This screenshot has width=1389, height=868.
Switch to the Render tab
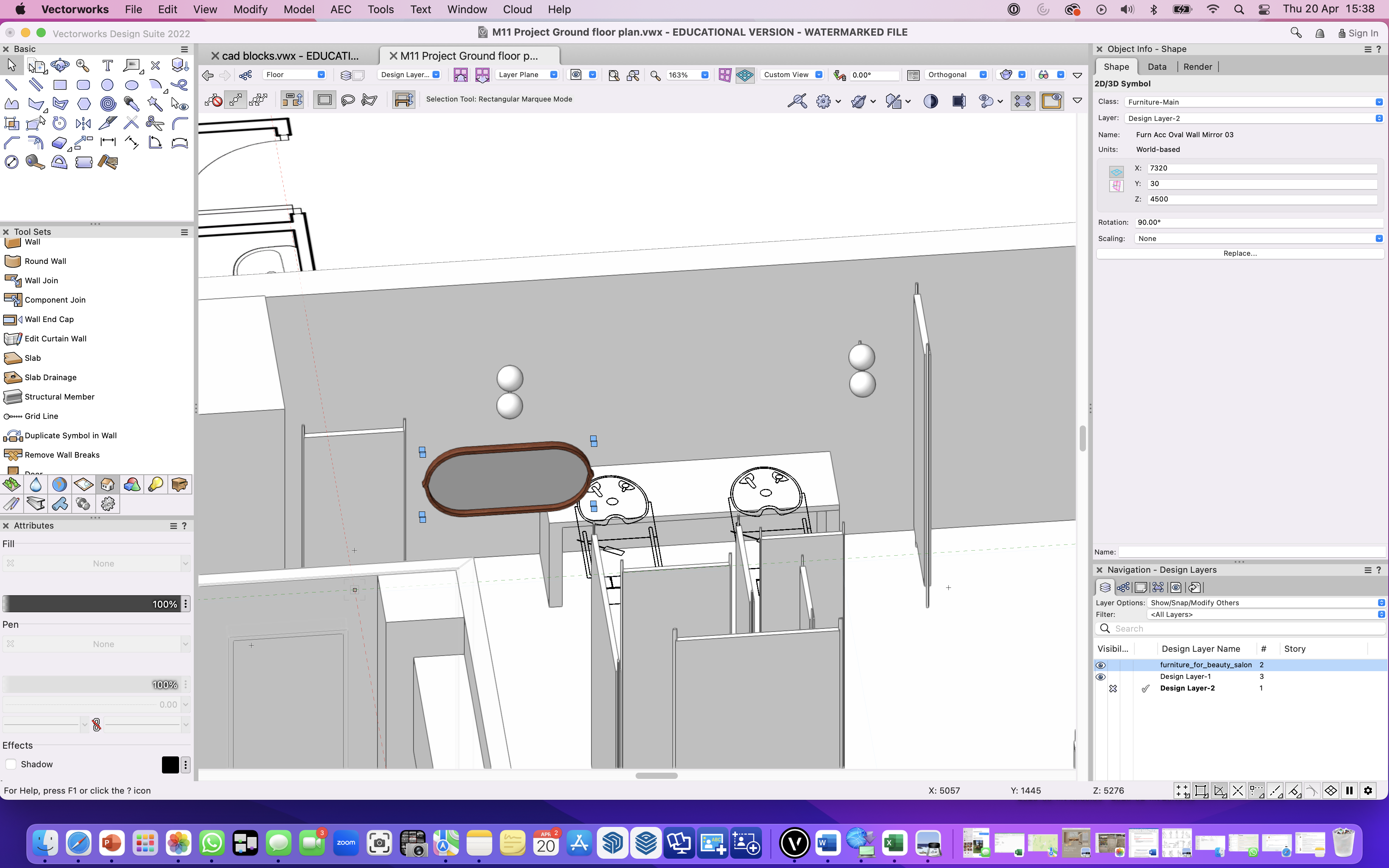point(1197,67)
